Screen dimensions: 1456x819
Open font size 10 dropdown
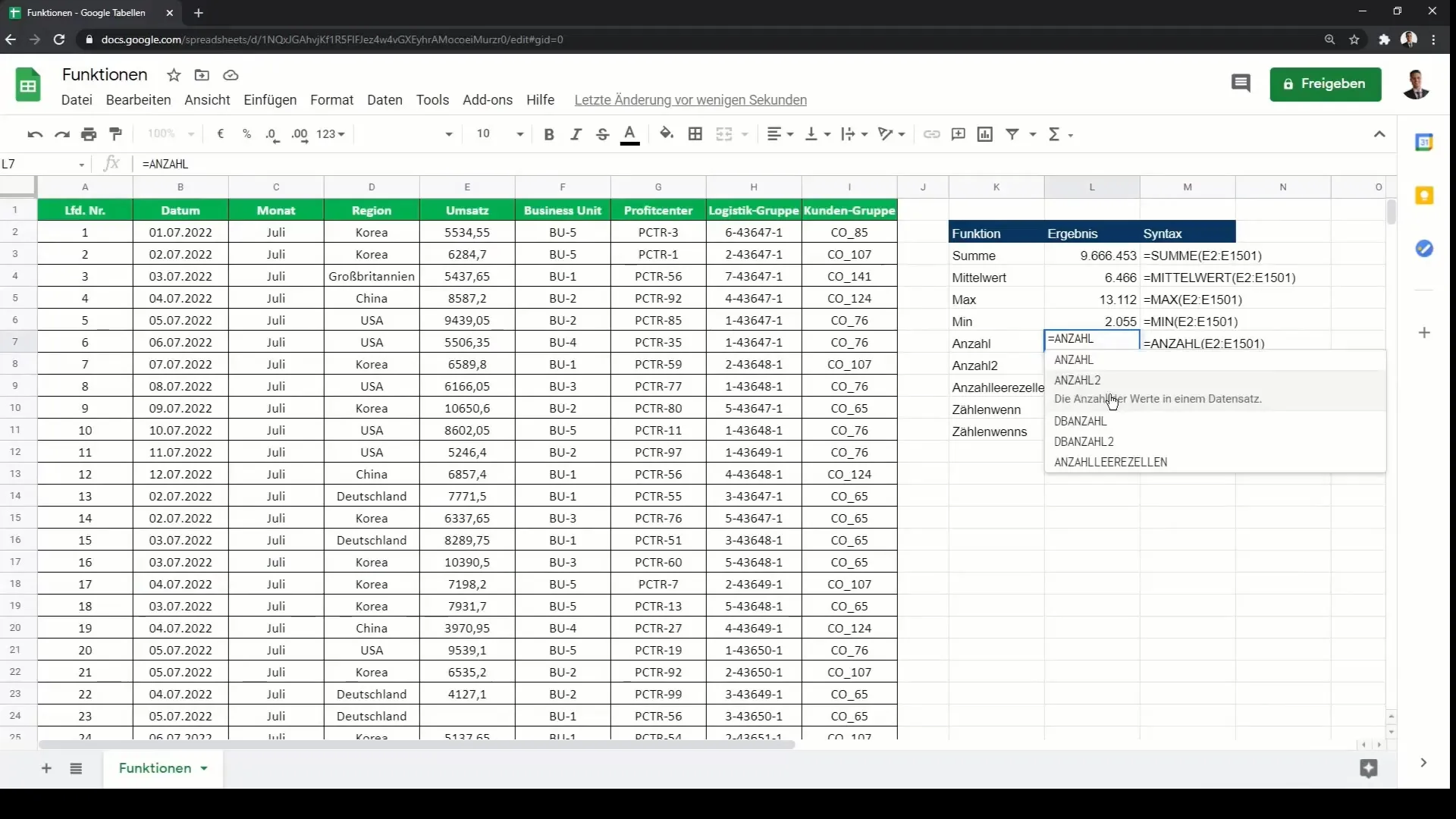tap(499, 134)
